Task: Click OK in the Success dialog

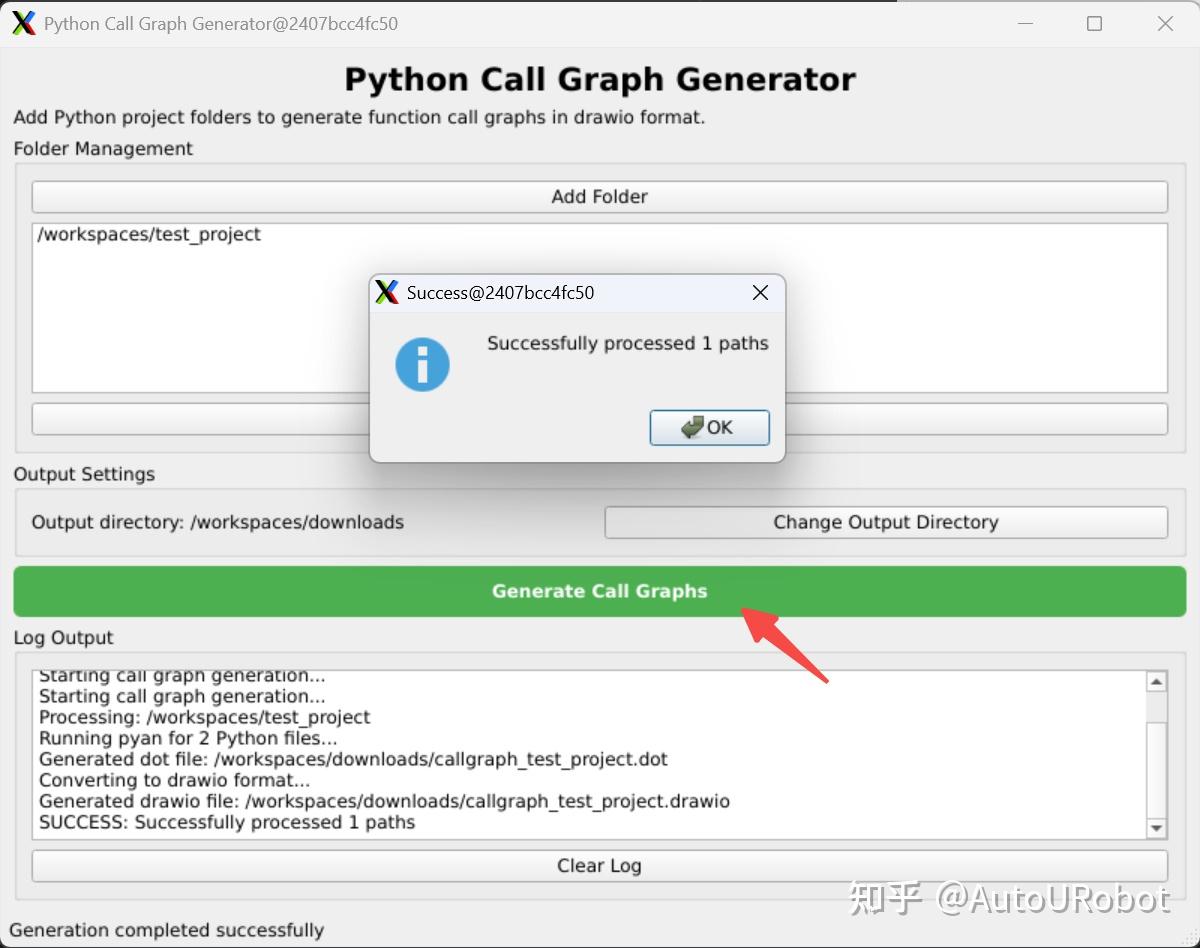Action: [709, 427]
